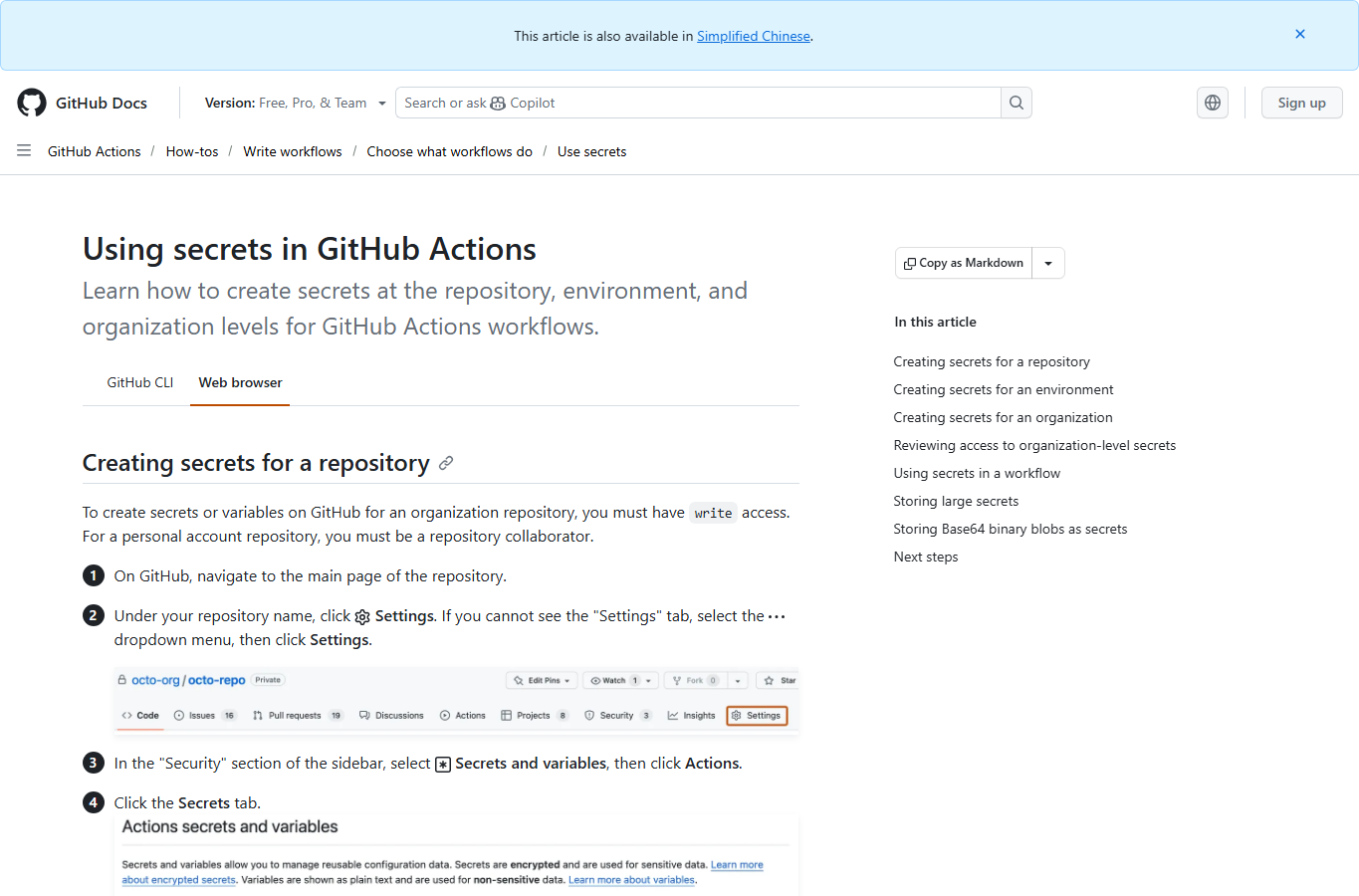Click the Use secrets breadcrumb
The width and height of the screenshot is (1359, 896).
592,151
